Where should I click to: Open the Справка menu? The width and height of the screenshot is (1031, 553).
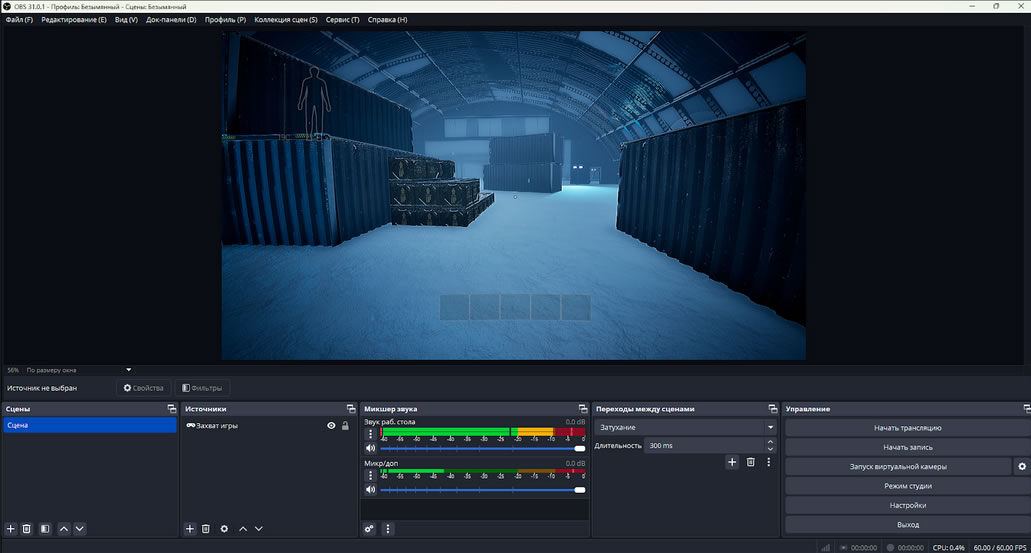click(387, 20)
